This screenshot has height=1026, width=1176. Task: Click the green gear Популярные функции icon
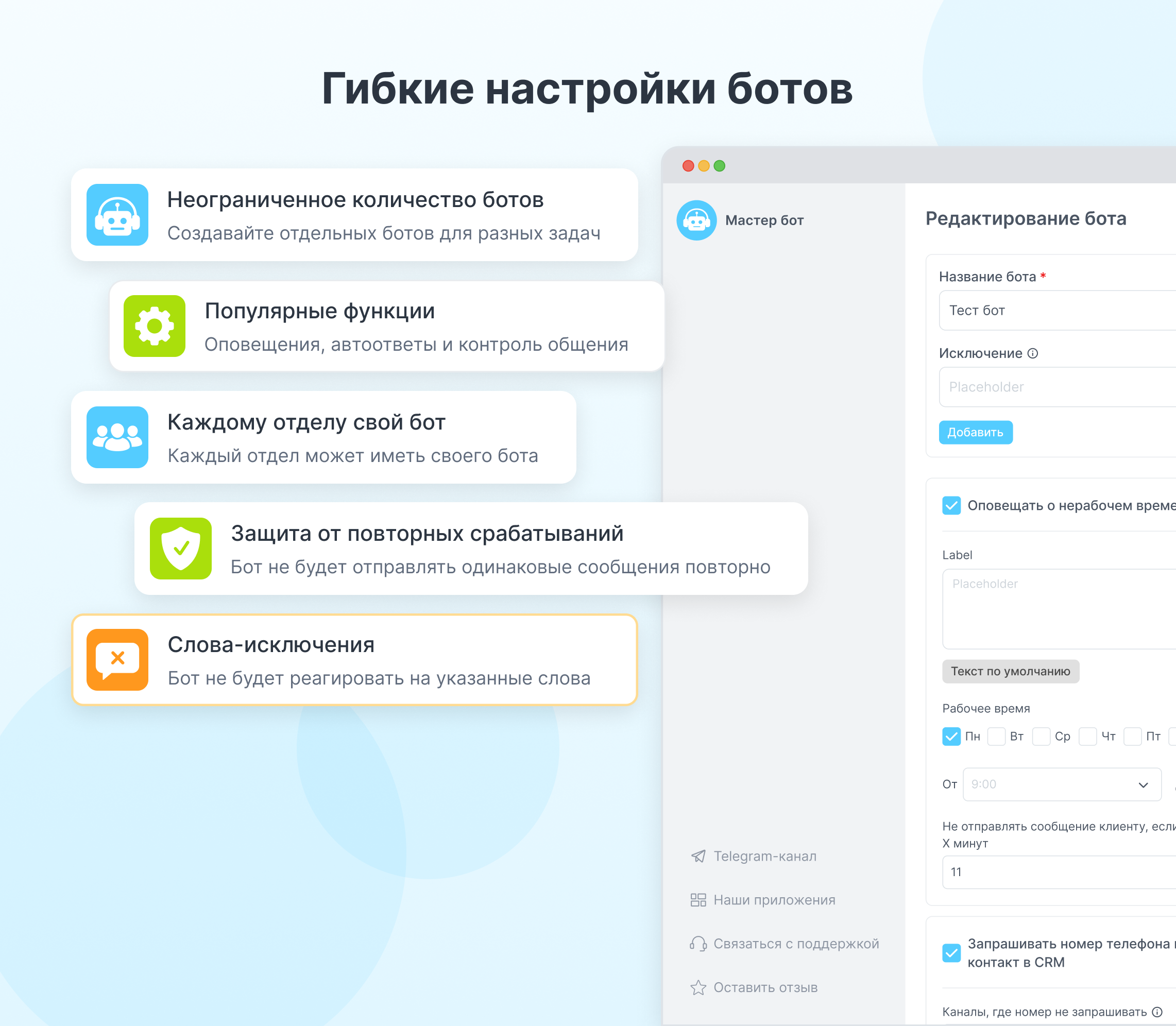155,326
